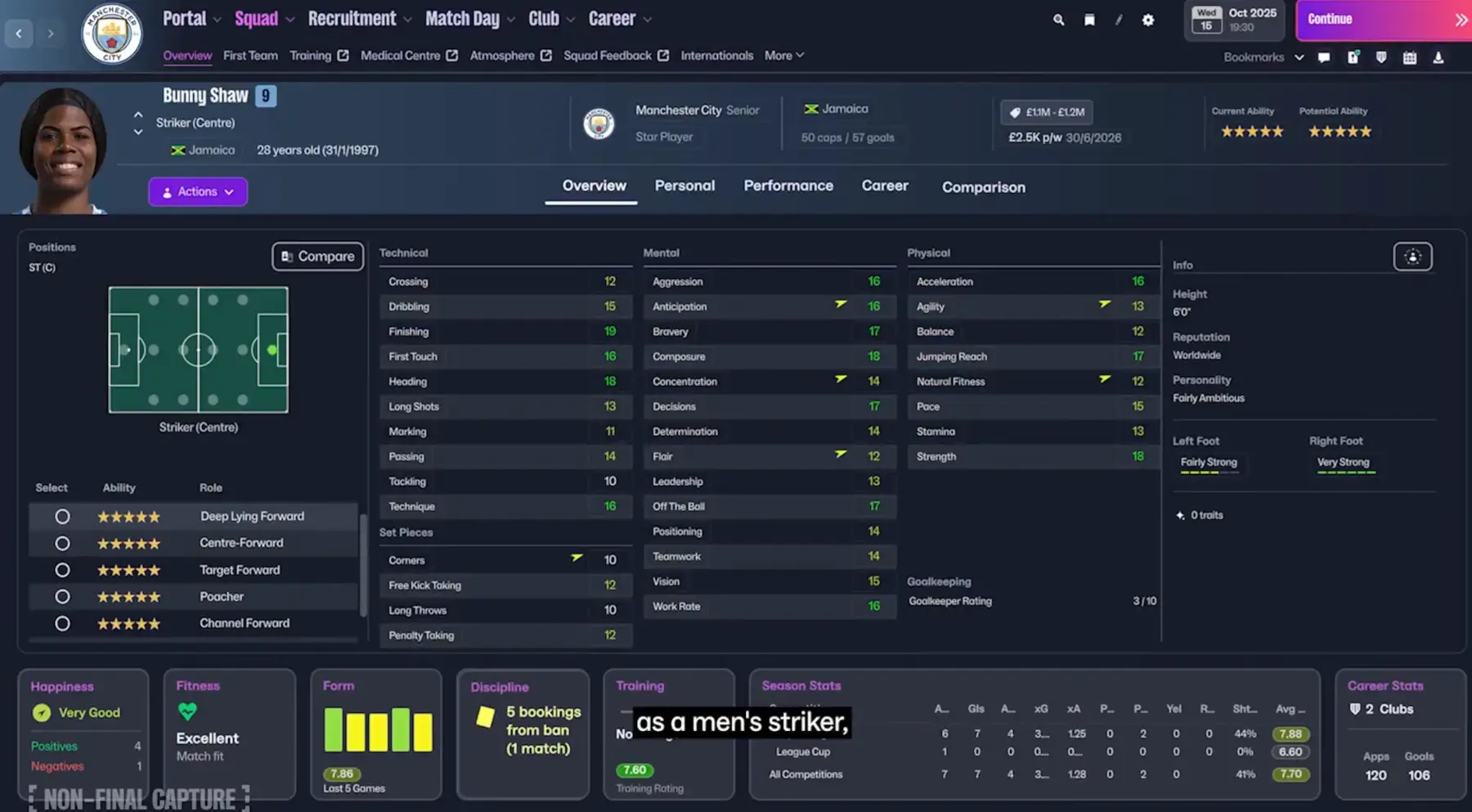Click the Form rating bars chart

(378, 729)
